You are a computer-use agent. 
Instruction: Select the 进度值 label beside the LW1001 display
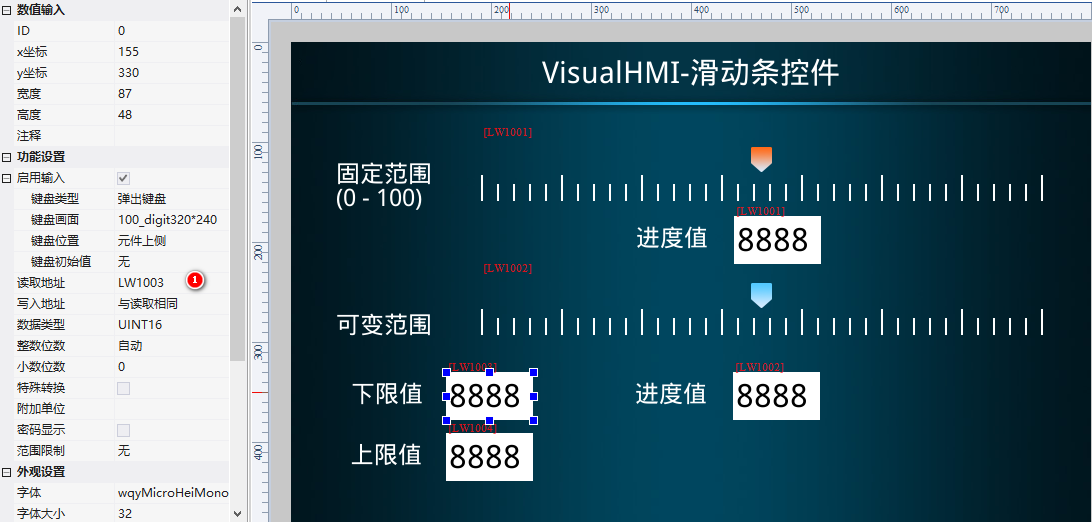[x=672, y=237]
